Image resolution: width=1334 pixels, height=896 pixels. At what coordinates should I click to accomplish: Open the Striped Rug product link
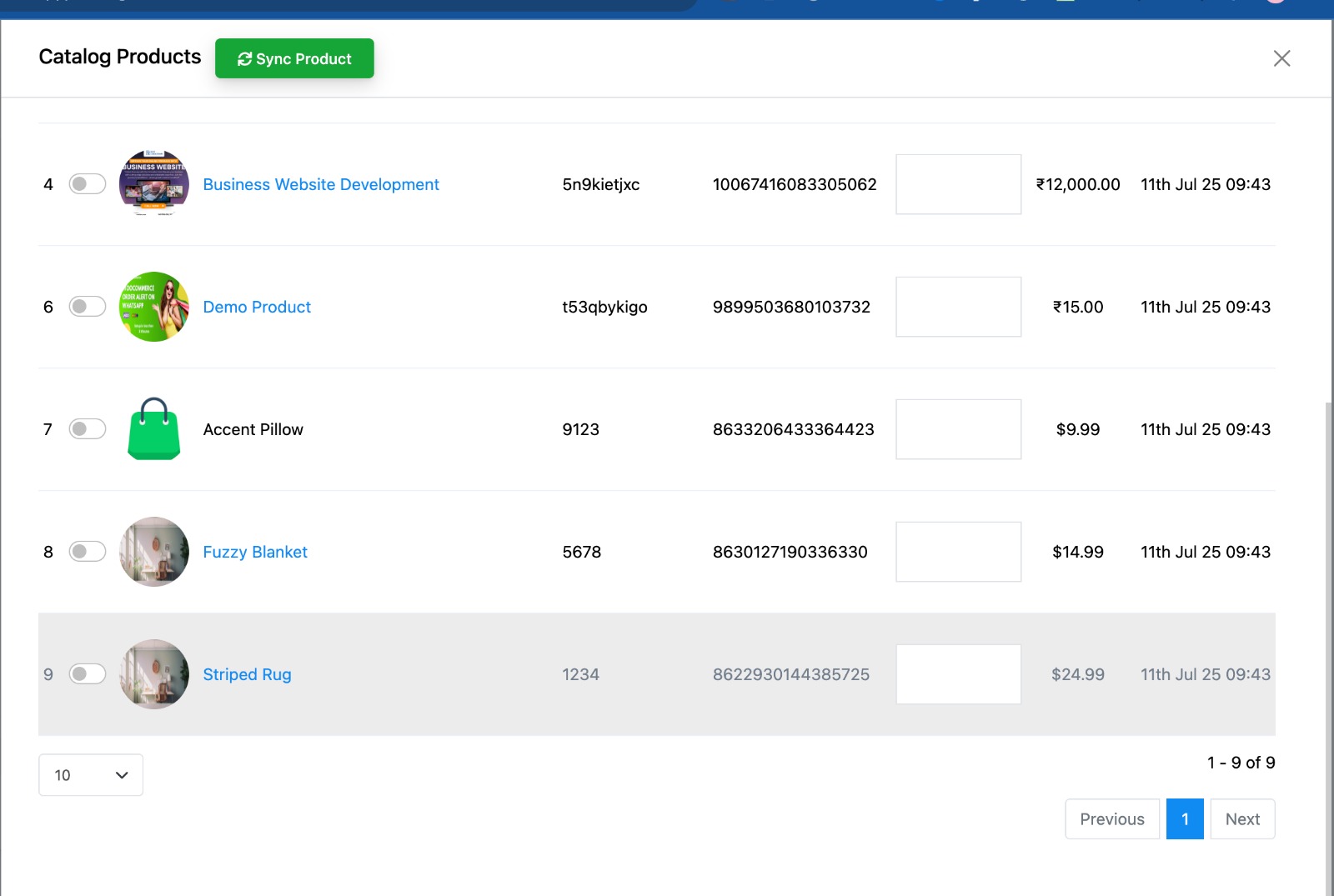tap(247, 674)
